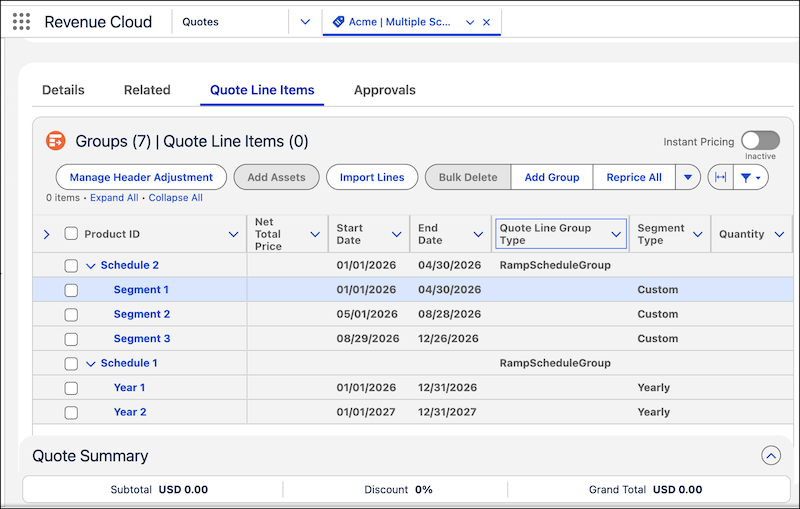Open the Year 2 link
The width and height of the screenshot is (800, 509).
(130, 412)
